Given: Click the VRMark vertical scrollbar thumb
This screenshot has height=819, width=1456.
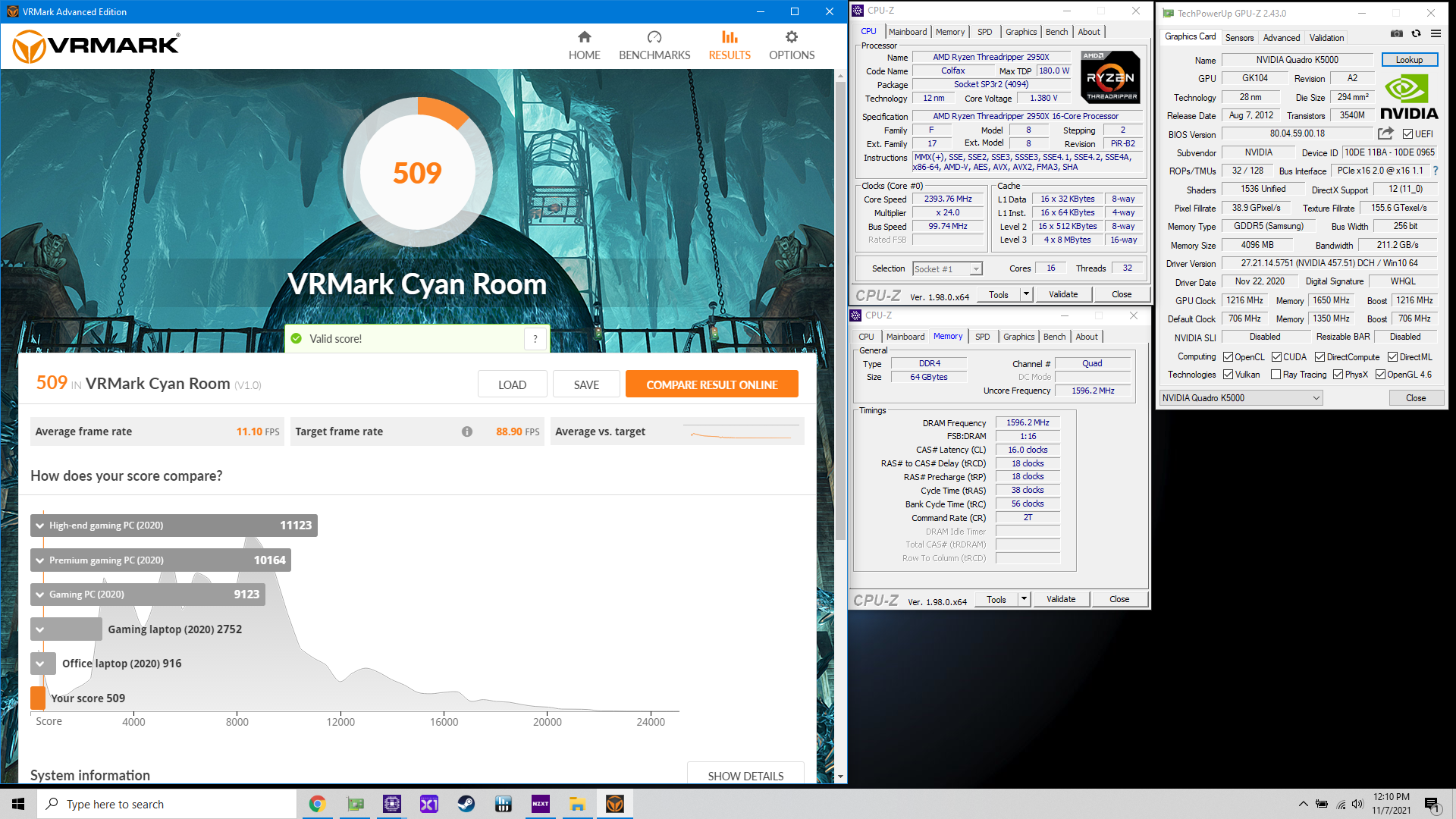Looking at the screenshot, I should click(x=839, y=311).
